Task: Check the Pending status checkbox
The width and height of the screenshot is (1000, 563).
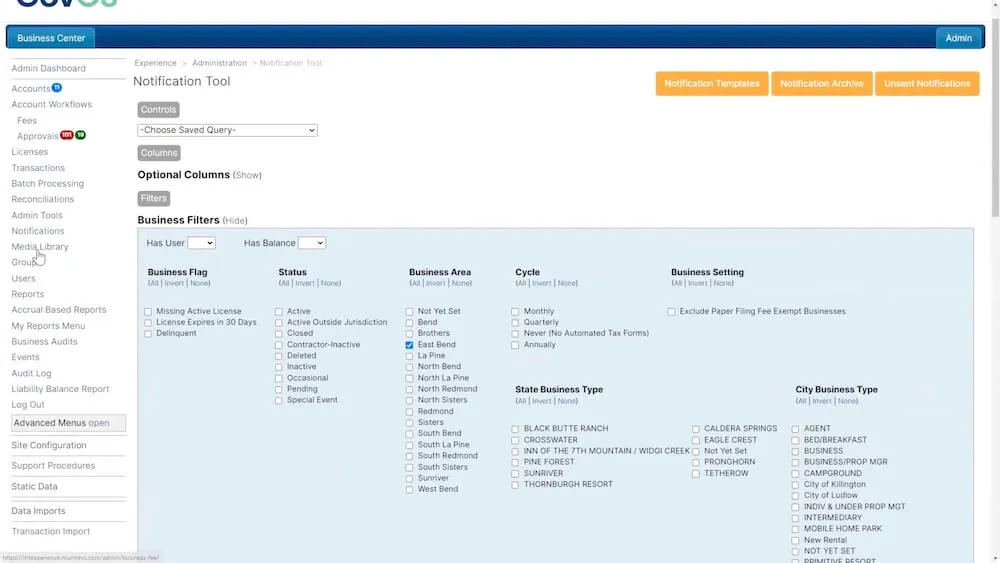Action: tap(279, 390)
